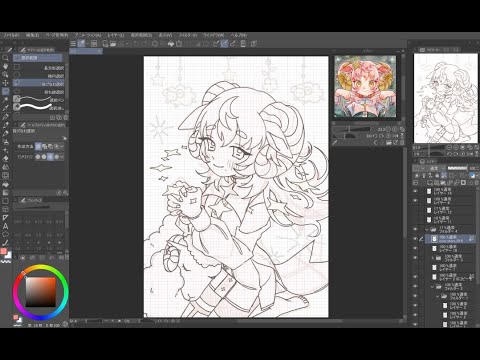480x360 pixels.
Task: Click the Open file folder icon in command bar
Action: [113, 44]
